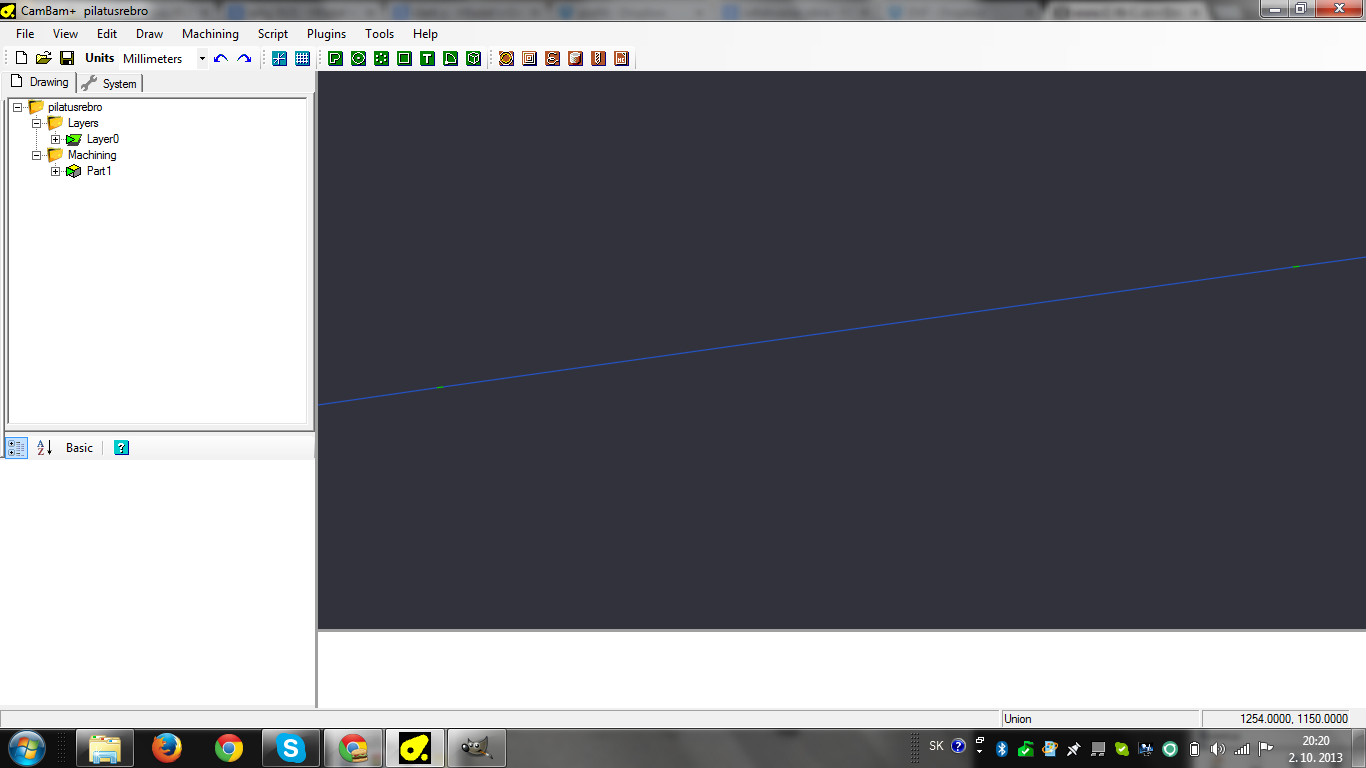The height and width of the screenshot is (768, 1366).
Task: Launch Firefox from the taskbar
Action: point(167,747)
